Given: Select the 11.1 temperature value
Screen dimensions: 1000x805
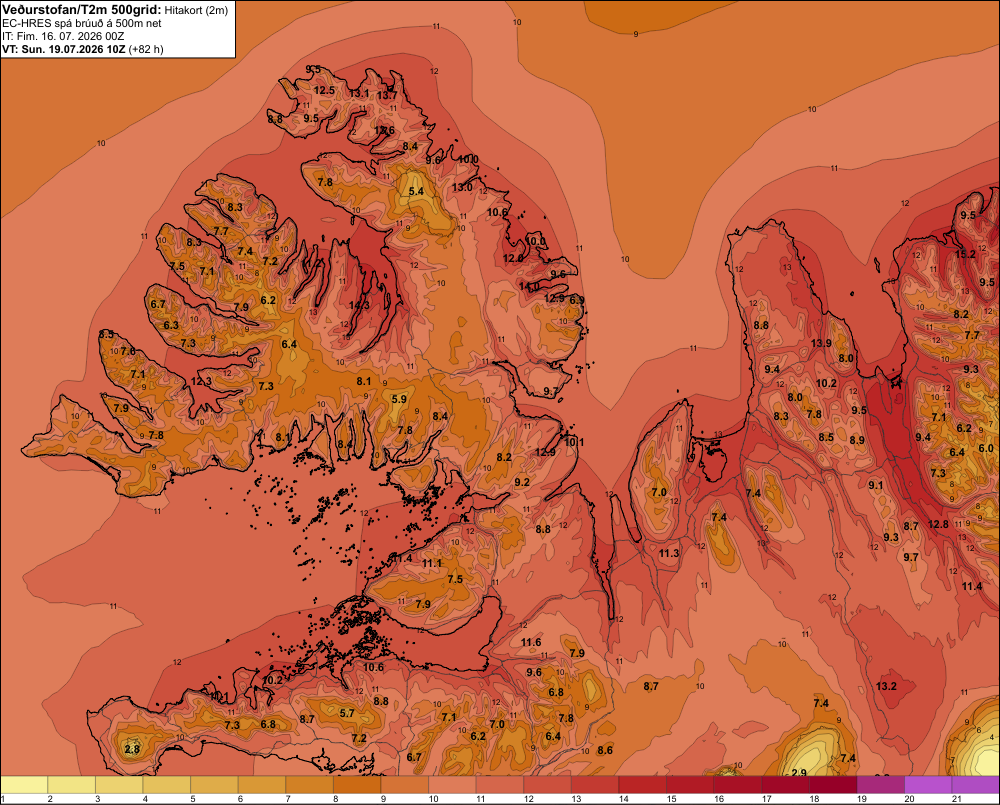Looking at the screenshot, I should 432,563.
